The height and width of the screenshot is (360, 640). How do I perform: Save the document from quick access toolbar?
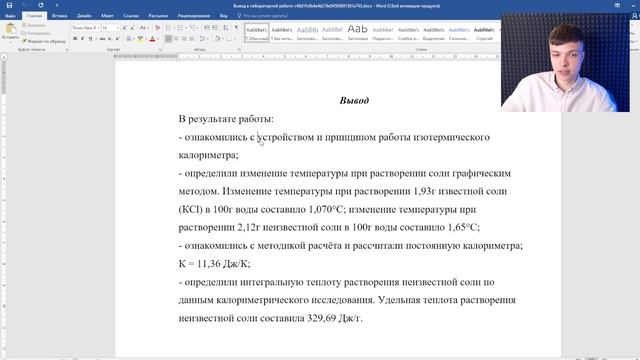click(9, 5)
